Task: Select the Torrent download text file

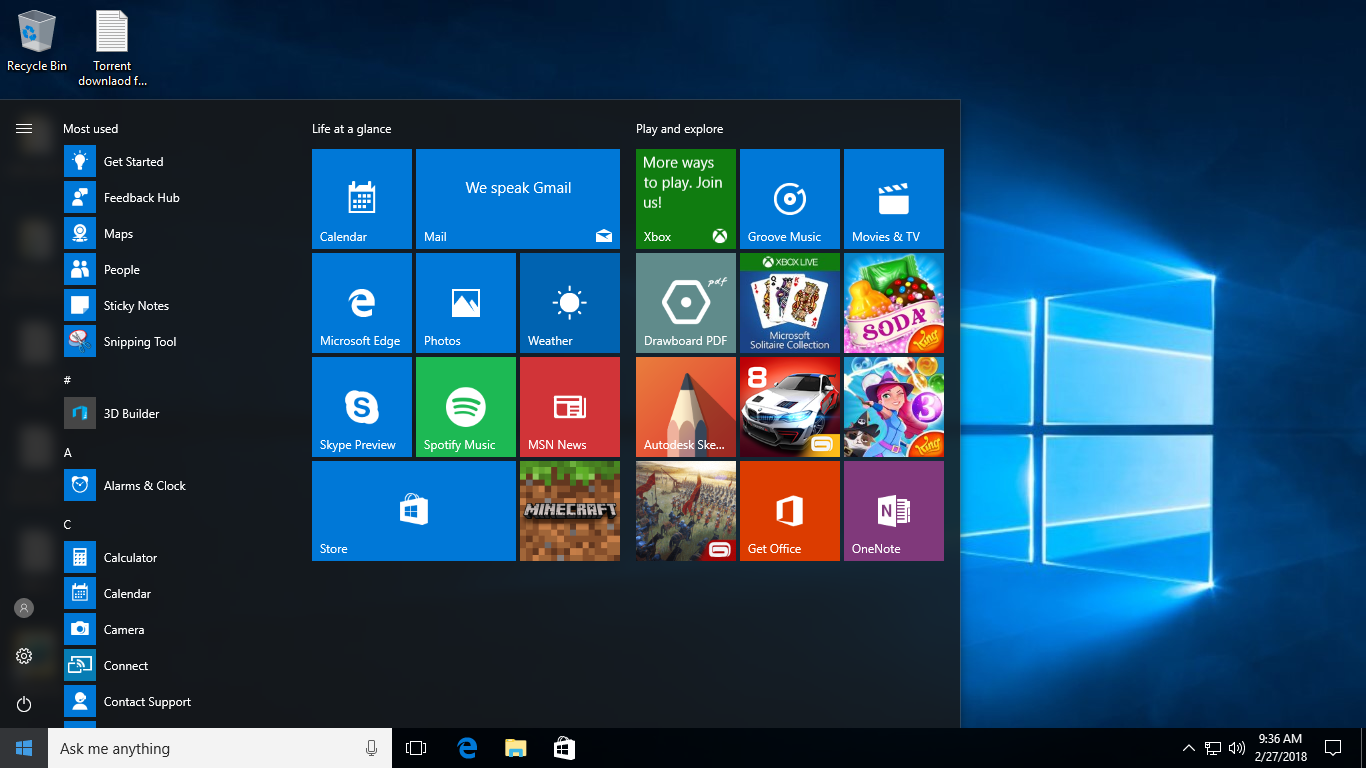Action: tap(112, 48)
